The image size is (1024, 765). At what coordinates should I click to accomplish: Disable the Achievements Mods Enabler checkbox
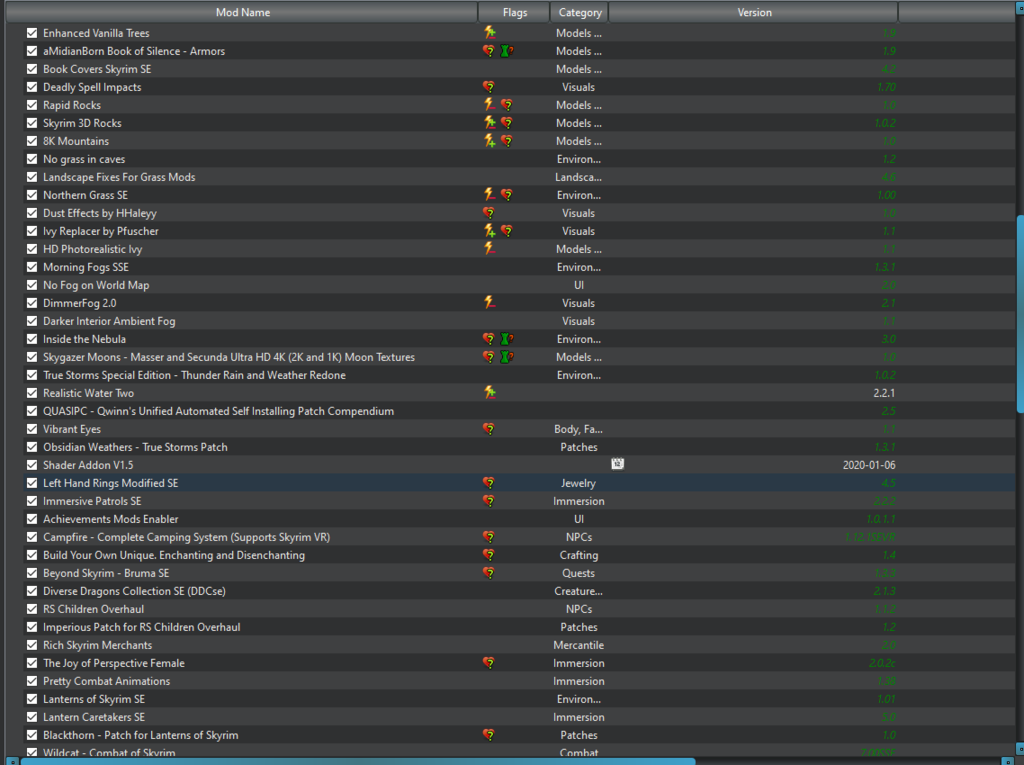[x=32, y=519]
